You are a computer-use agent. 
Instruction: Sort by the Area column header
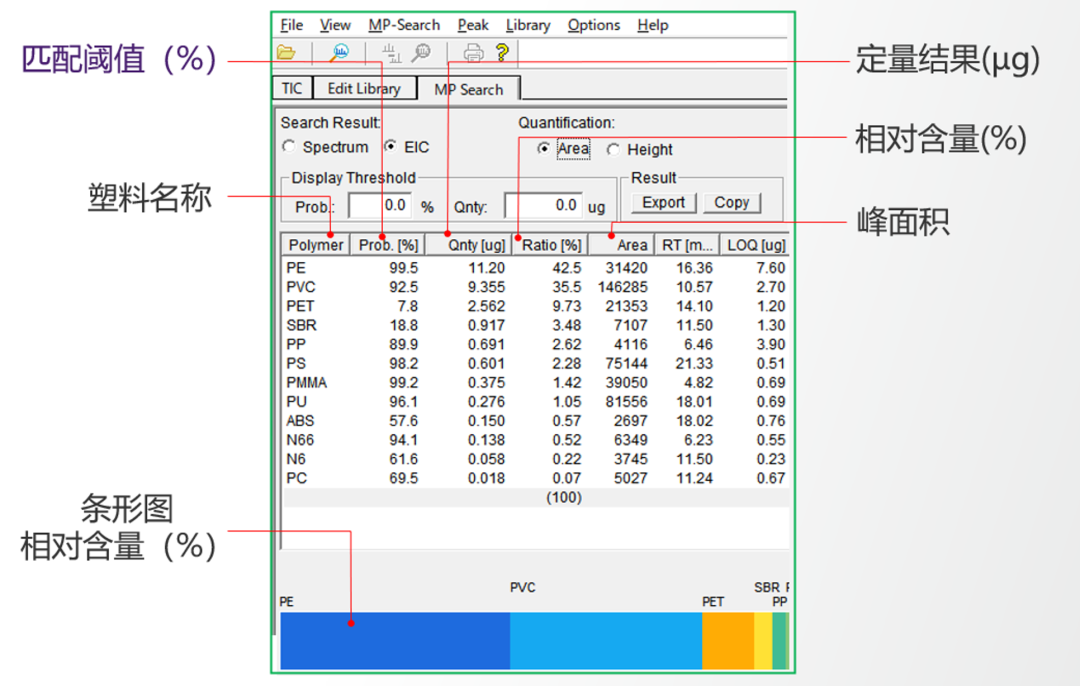point(622,245)
